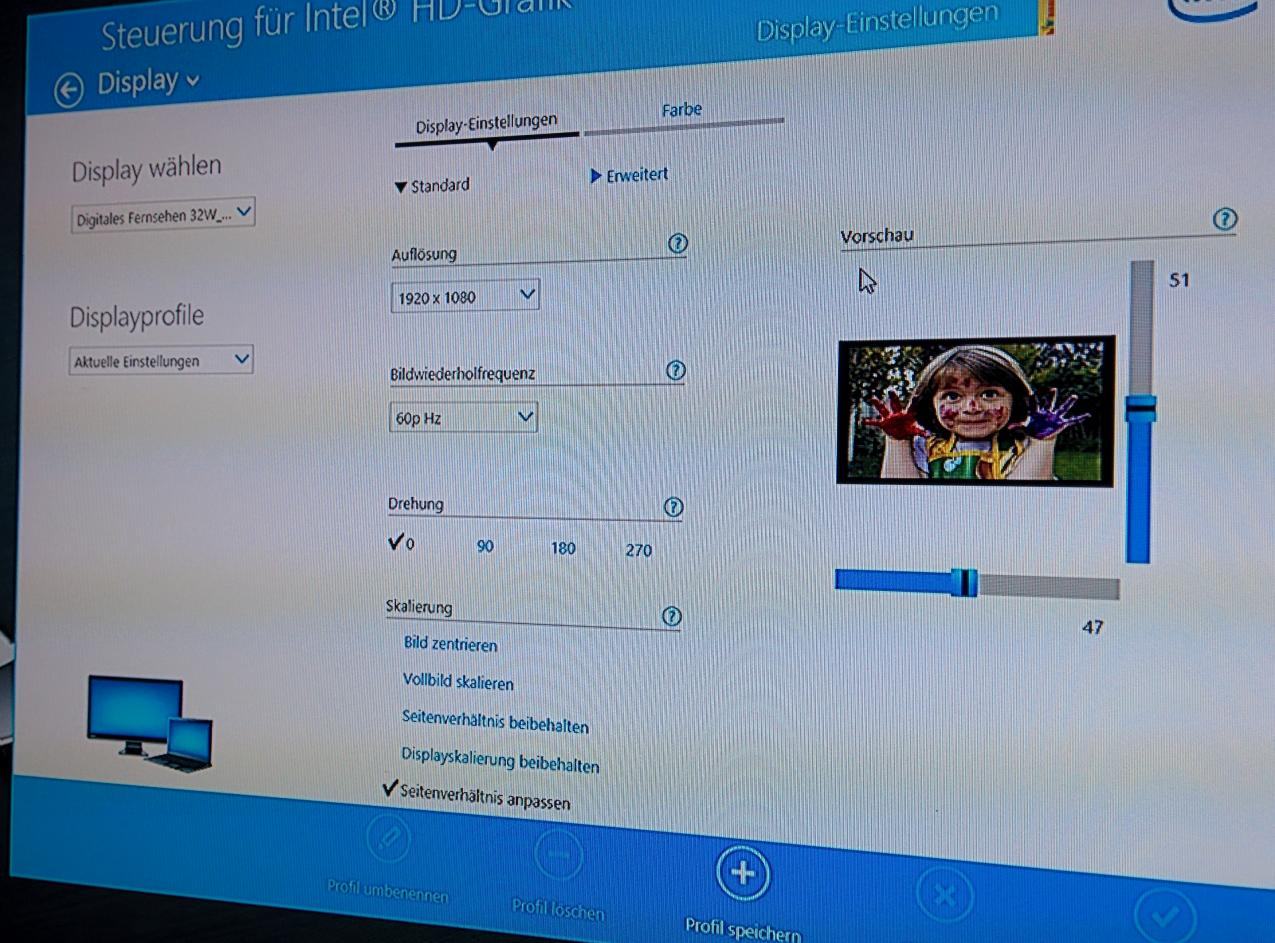Open the Displayprofile Aktuelle Einstellungen dropdown
Image resolution: width=1275 pixels, height=943 pixels.
[161, 361]
